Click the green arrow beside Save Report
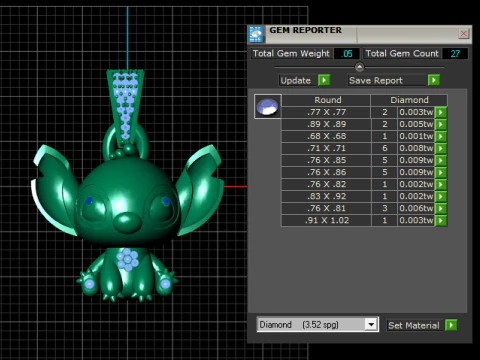The height and width of the screenshot is (360, 480). pos(434,80)
